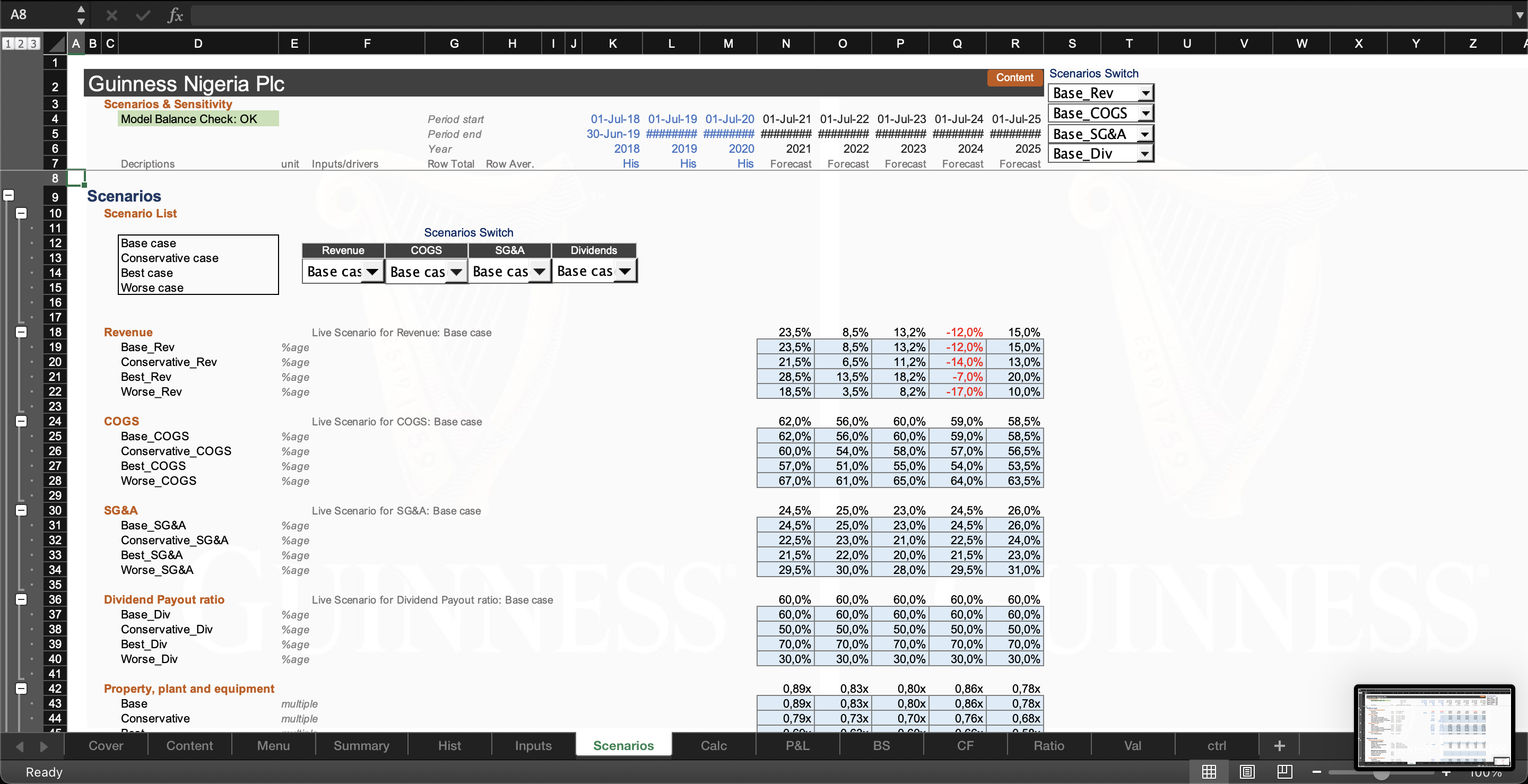This screenshot has height=784, width=1528.
Task: Collapse the SG&A group at row 30
Action: pos(21,510)
